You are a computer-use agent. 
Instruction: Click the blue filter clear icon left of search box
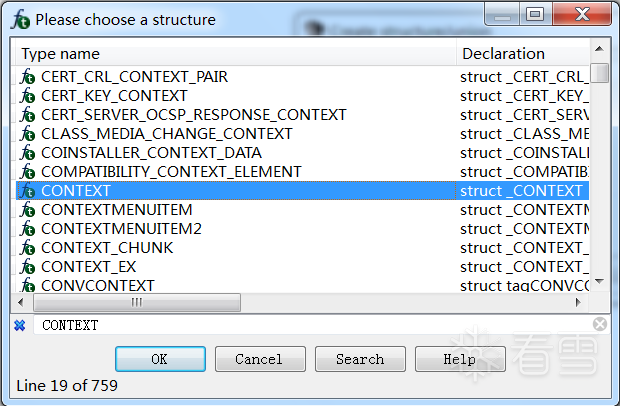point(20,325)
